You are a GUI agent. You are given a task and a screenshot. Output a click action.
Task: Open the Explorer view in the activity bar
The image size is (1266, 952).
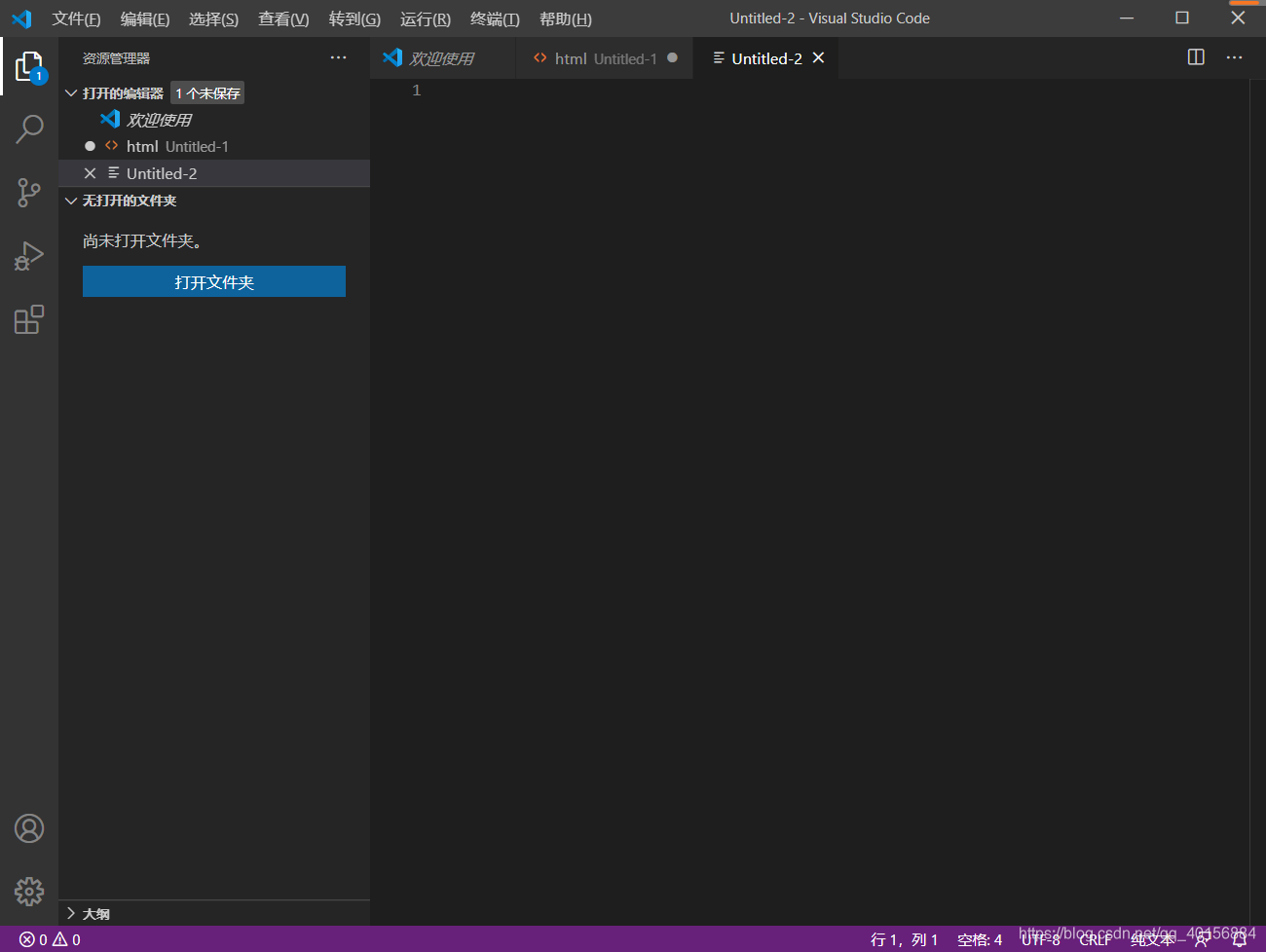click(29, 66)
